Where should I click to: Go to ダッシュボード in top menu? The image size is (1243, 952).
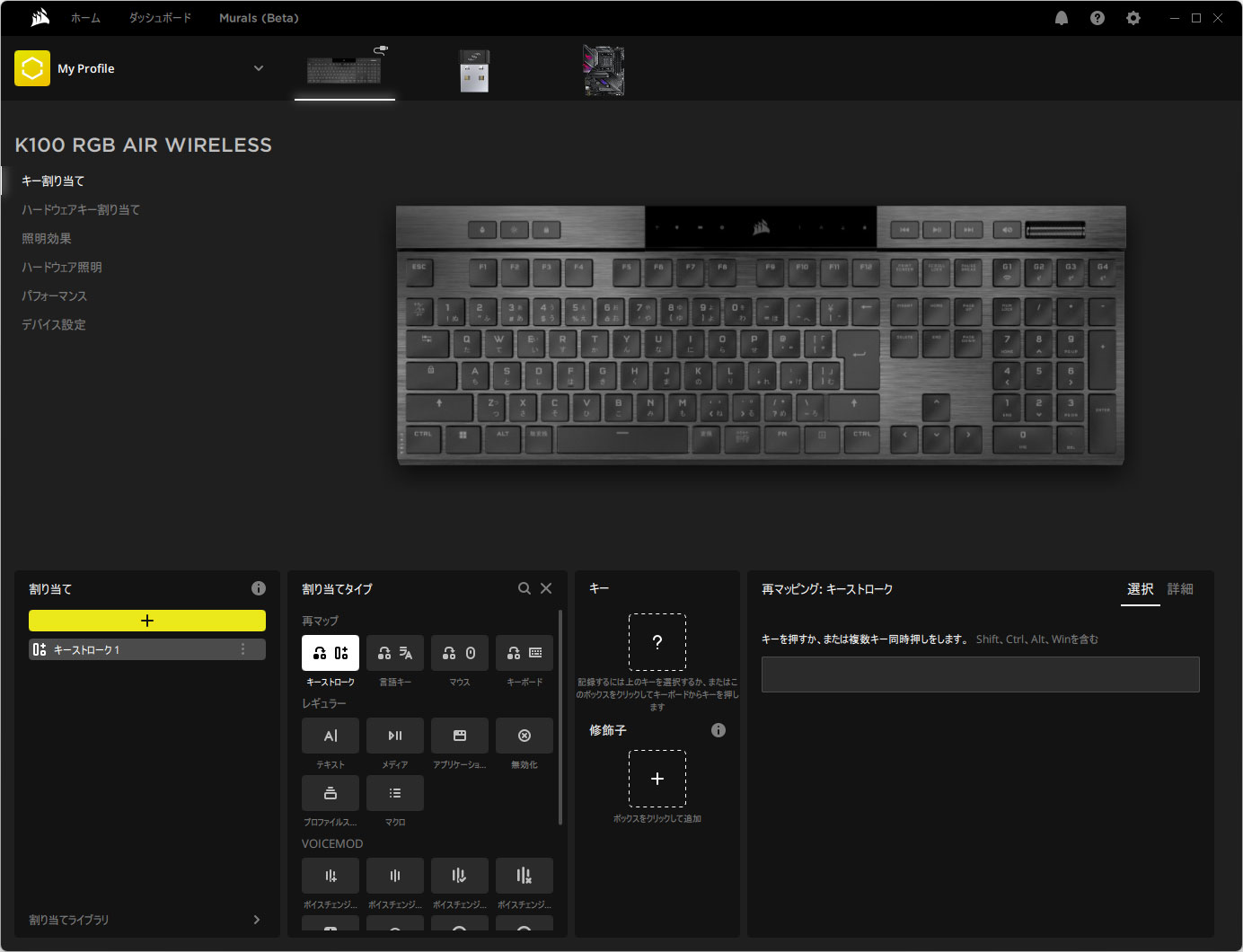pyautogui.click(x=160, y=18)
